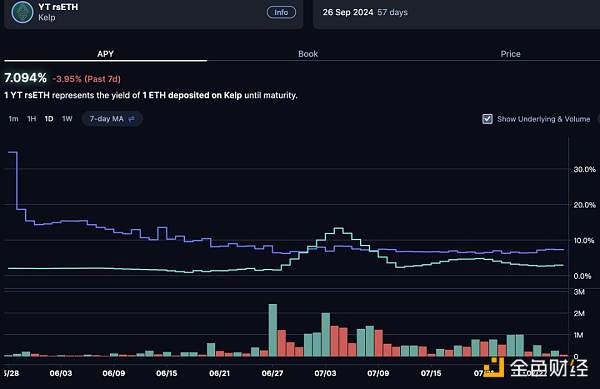The image size is (600, 389).
Task: Click the 07/03 date marker on axis
Action: (x=325, y=373)
